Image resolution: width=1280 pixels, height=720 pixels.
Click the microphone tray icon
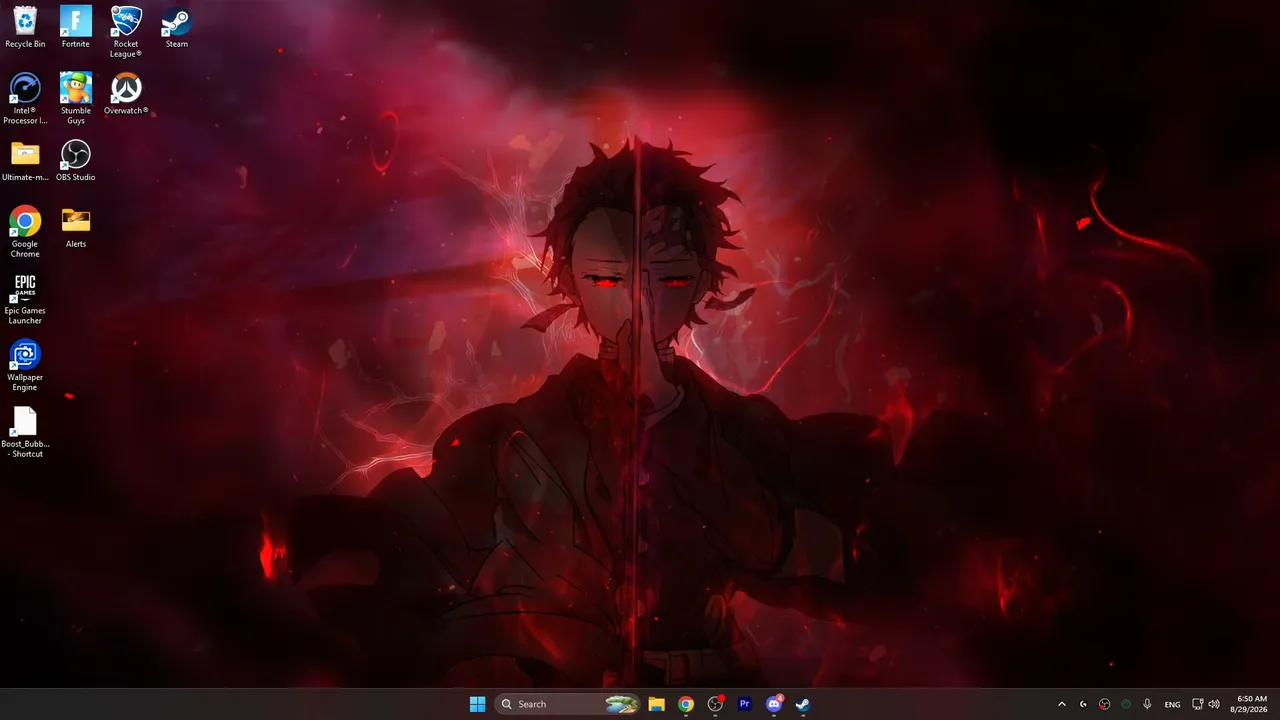click(1147, 704)
